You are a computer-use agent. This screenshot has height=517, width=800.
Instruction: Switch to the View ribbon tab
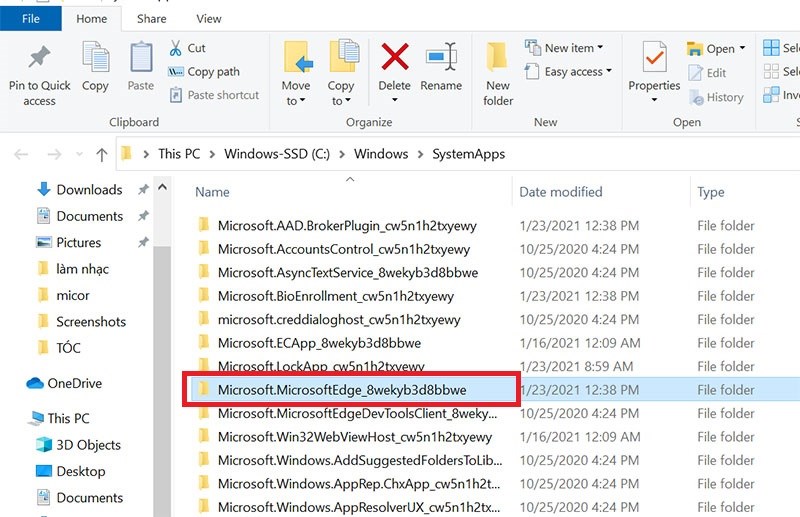click(209, 19)
